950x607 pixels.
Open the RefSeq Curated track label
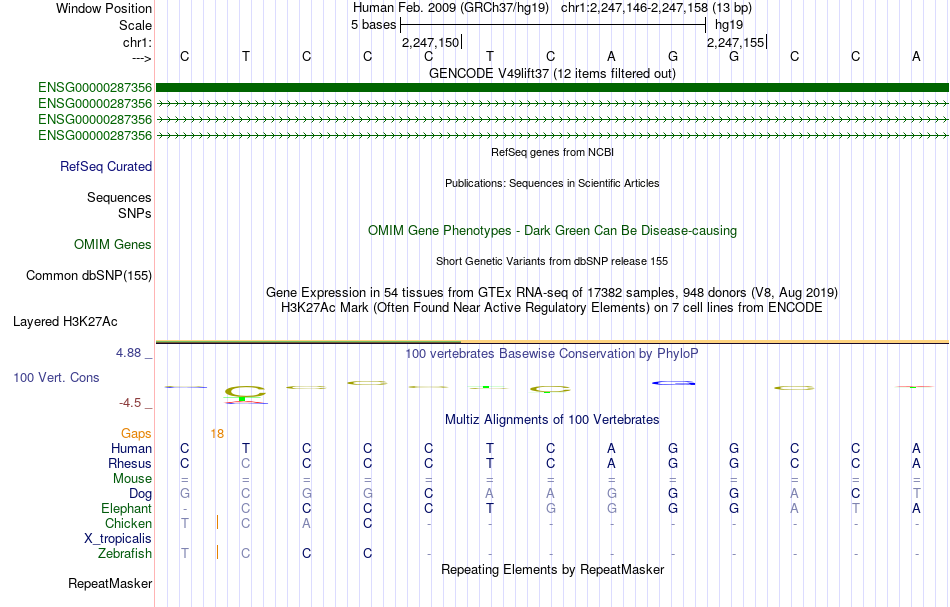click(x=105, y=167)
